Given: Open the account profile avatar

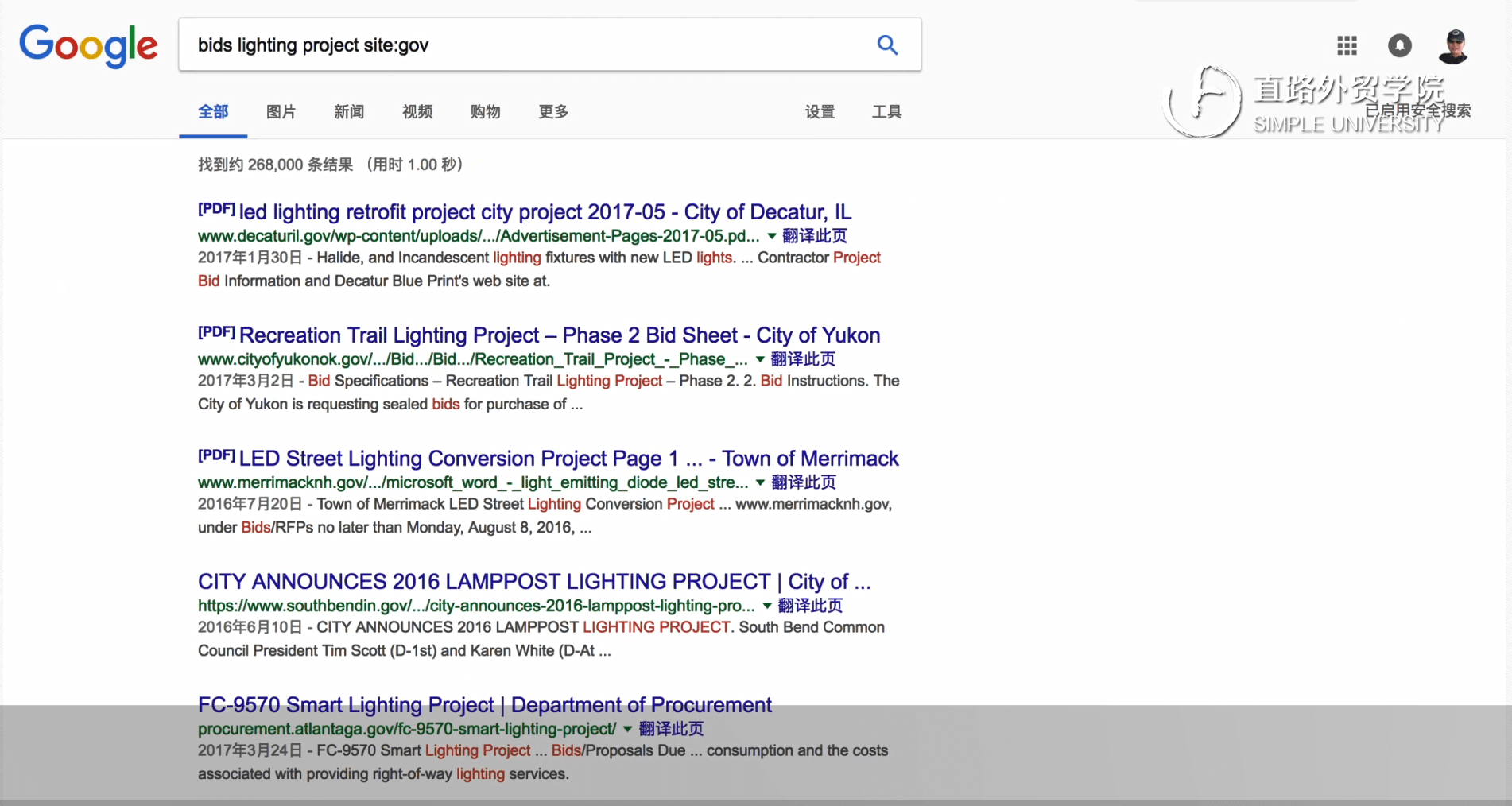Looking at the screenshot, I should click(x=1454, y=46).
